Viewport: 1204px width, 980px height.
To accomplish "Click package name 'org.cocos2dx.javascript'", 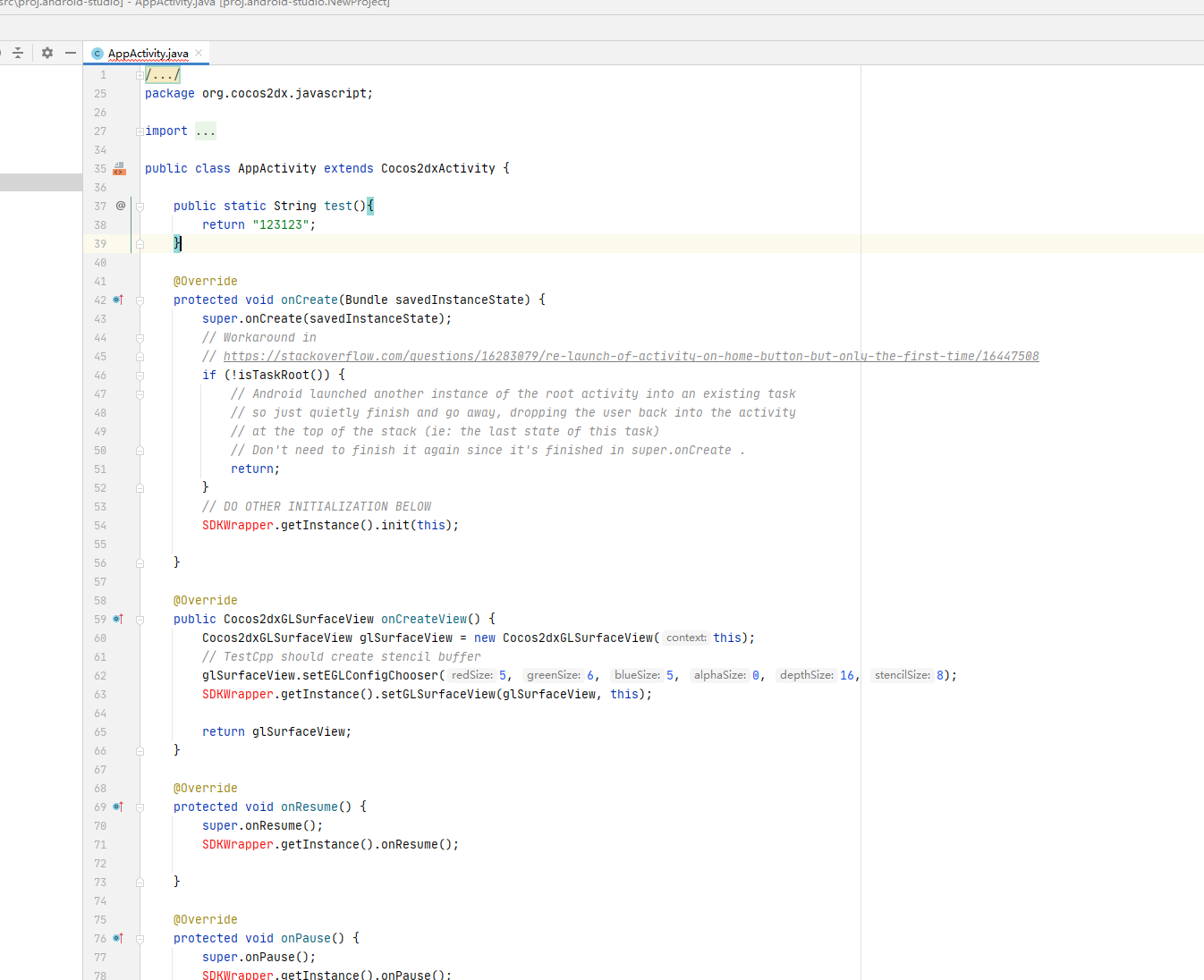I will 284,93.
